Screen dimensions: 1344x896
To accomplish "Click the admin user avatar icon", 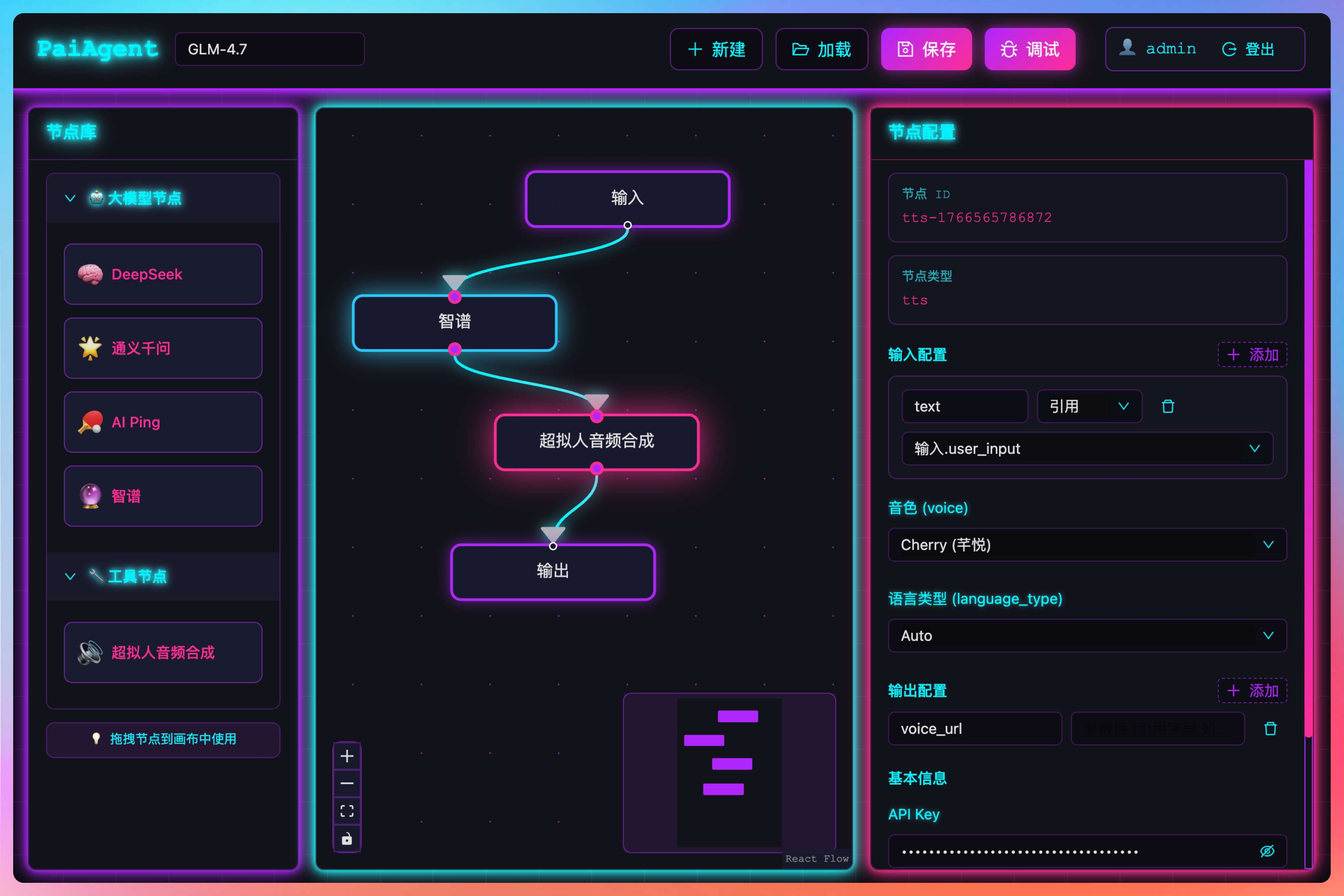I will click(1127, 48).
